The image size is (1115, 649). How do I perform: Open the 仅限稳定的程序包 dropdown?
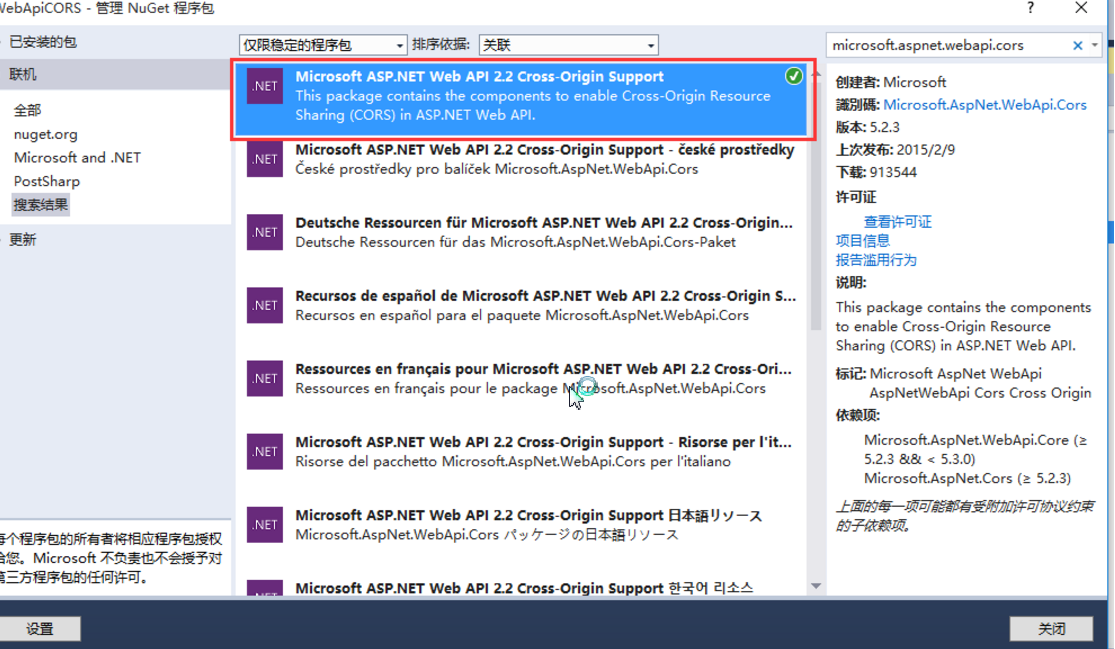(323, 45)
